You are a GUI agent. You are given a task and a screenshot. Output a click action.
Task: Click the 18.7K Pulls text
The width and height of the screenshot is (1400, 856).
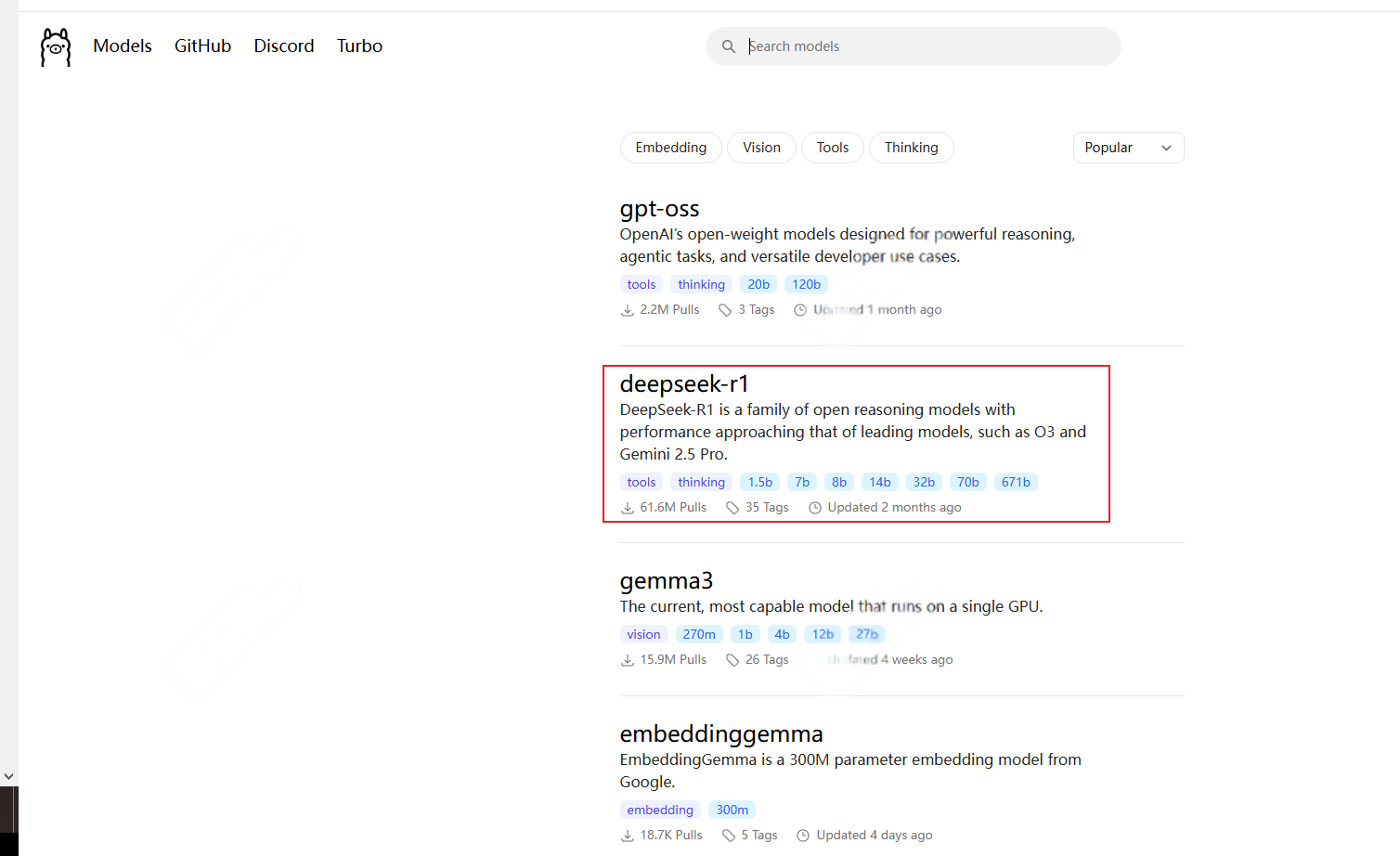pyautogui.click(x=671, y=836)
